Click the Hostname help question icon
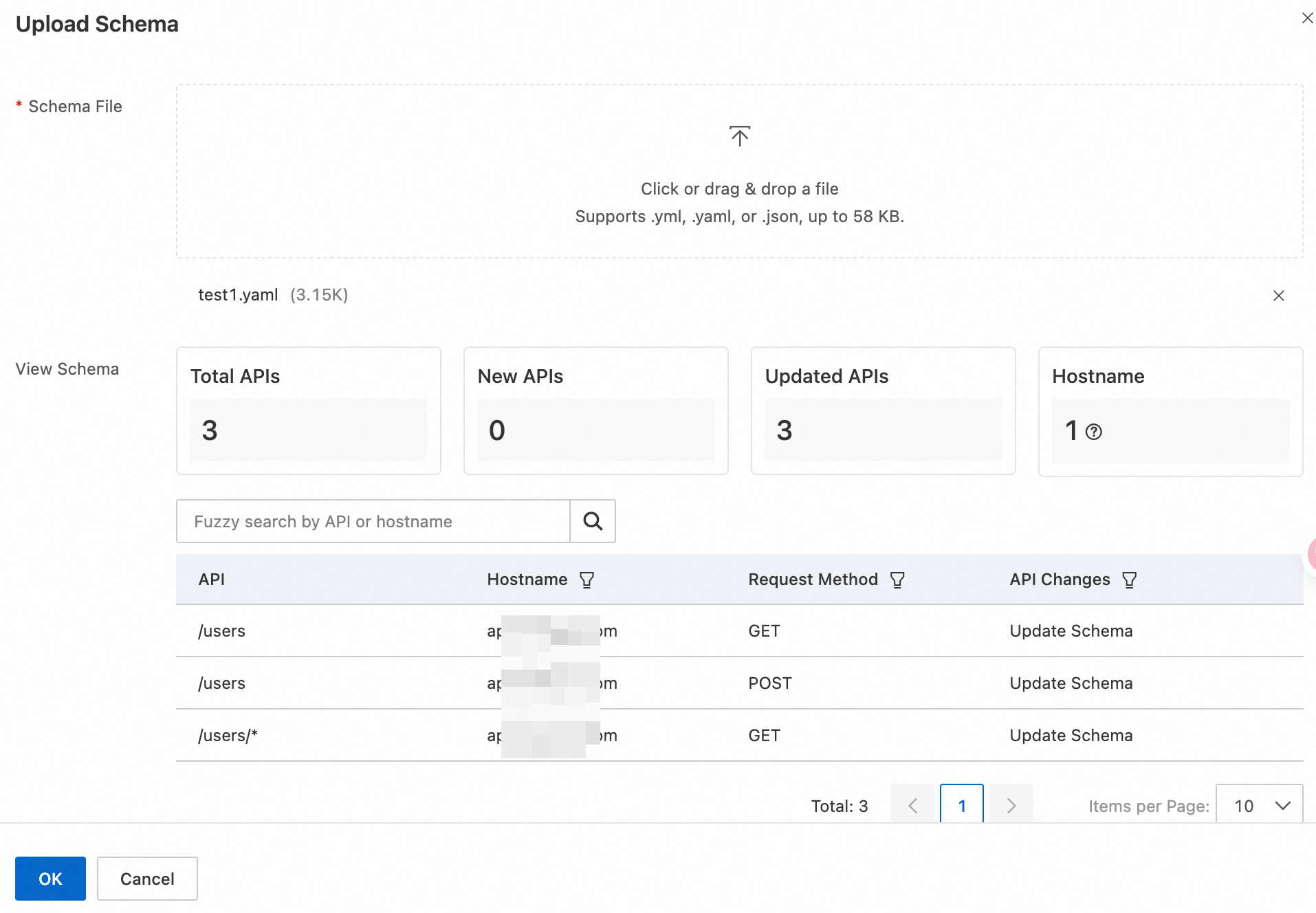The width and height of the screenshot is (1316, 913). [1093, 432]
